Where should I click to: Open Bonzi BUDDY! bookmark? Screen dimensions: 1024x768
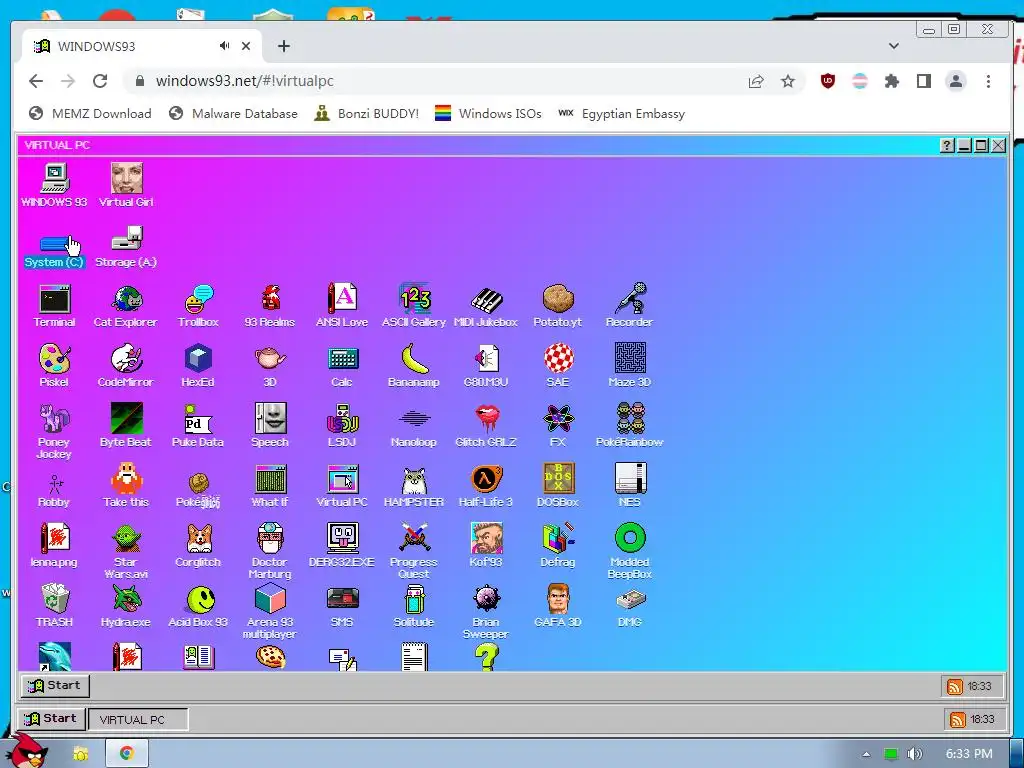(366, 114)
